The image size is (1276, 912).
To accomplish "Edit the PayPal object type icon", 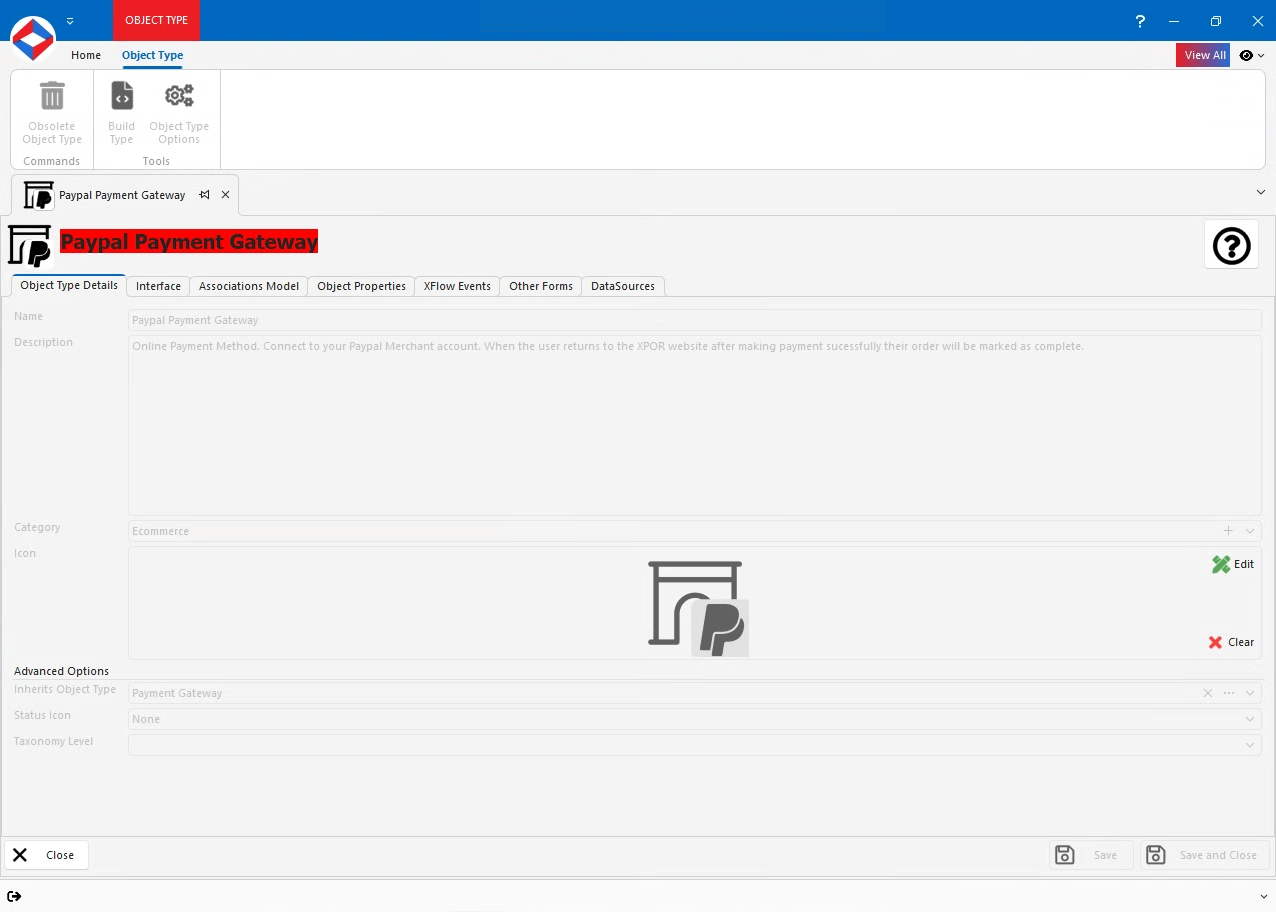I will [1232, 564].
